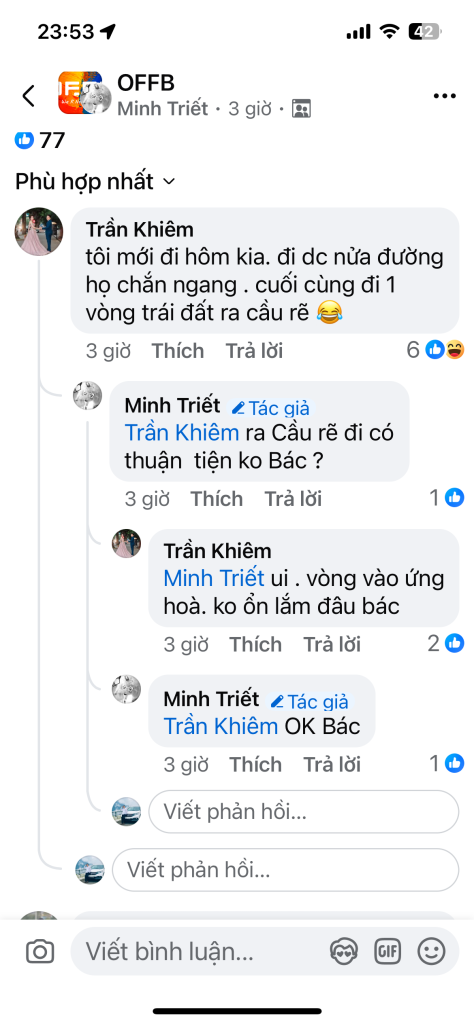This screenshot has width=474, height=1024.
Task: Open the GIF picker icon
Action: point(387,951)
